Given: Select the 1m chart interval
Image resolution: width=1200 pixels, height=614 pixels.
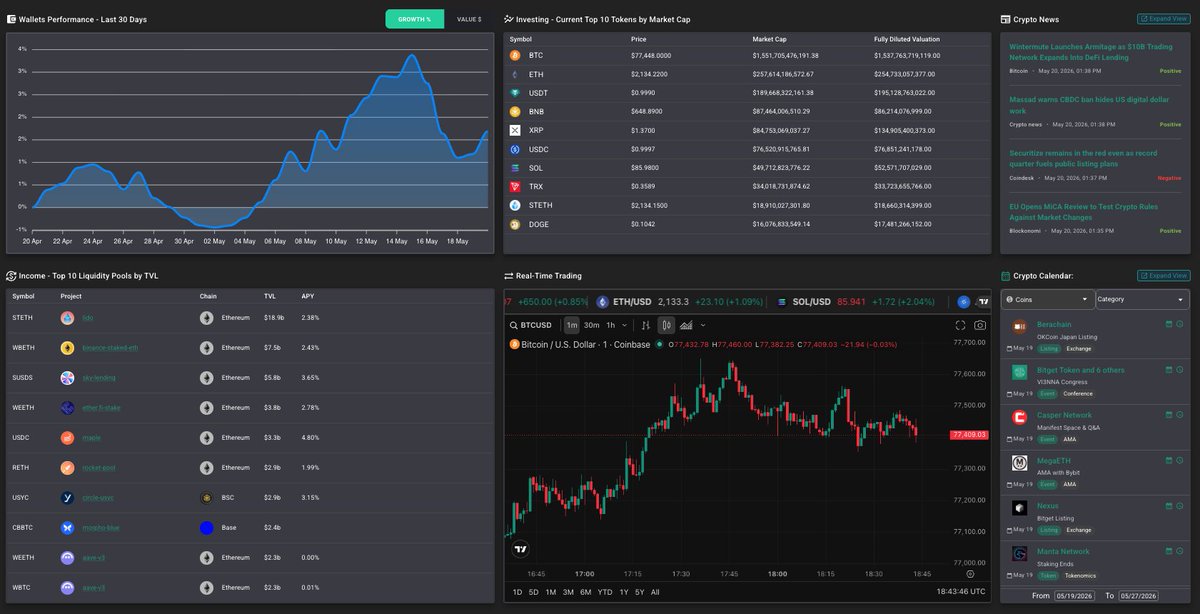Looking at the screenshot, I should click(x=572, y=325).
